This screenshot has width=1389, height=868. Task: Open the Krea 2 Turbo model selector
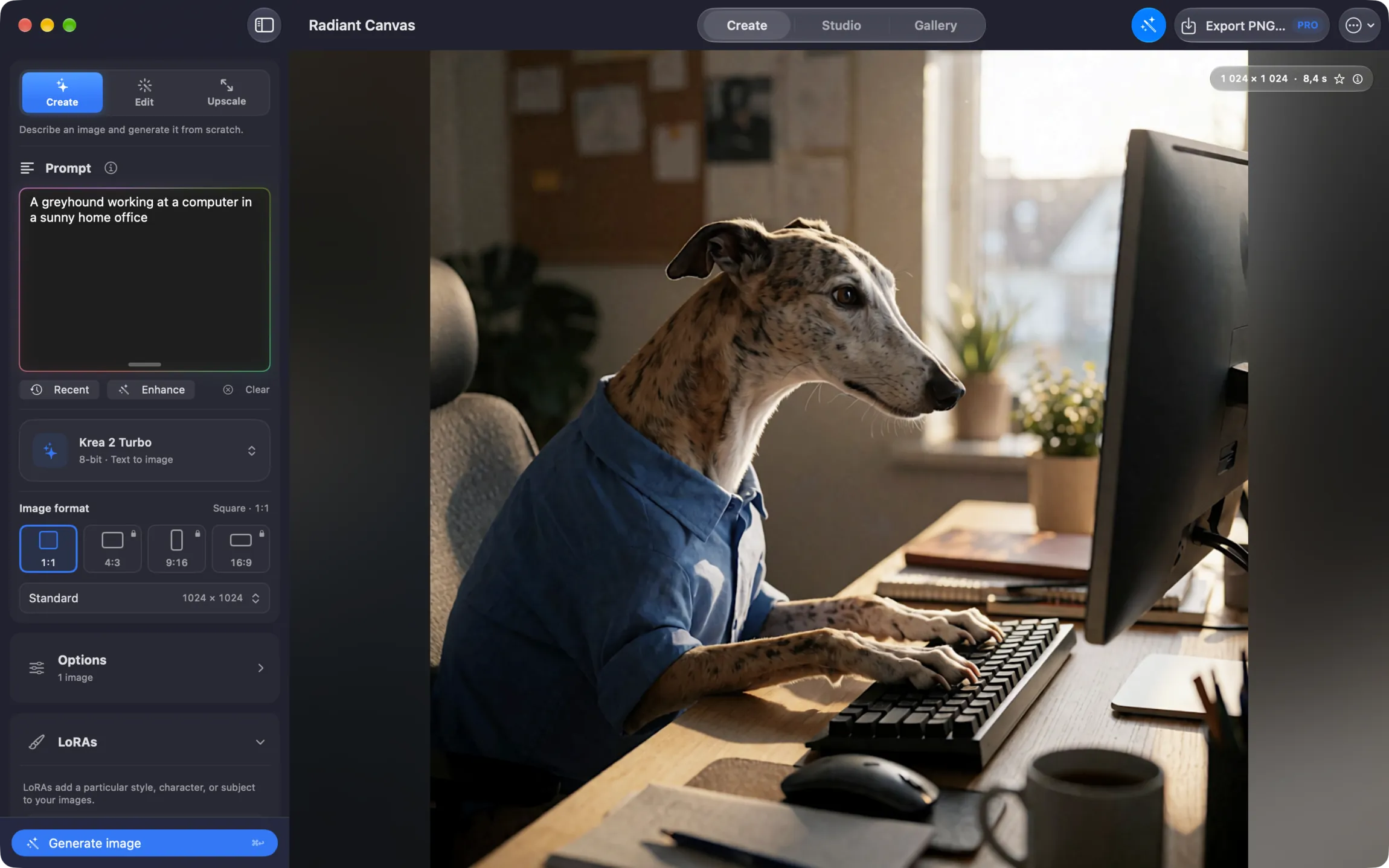click(x=144, y=451)
